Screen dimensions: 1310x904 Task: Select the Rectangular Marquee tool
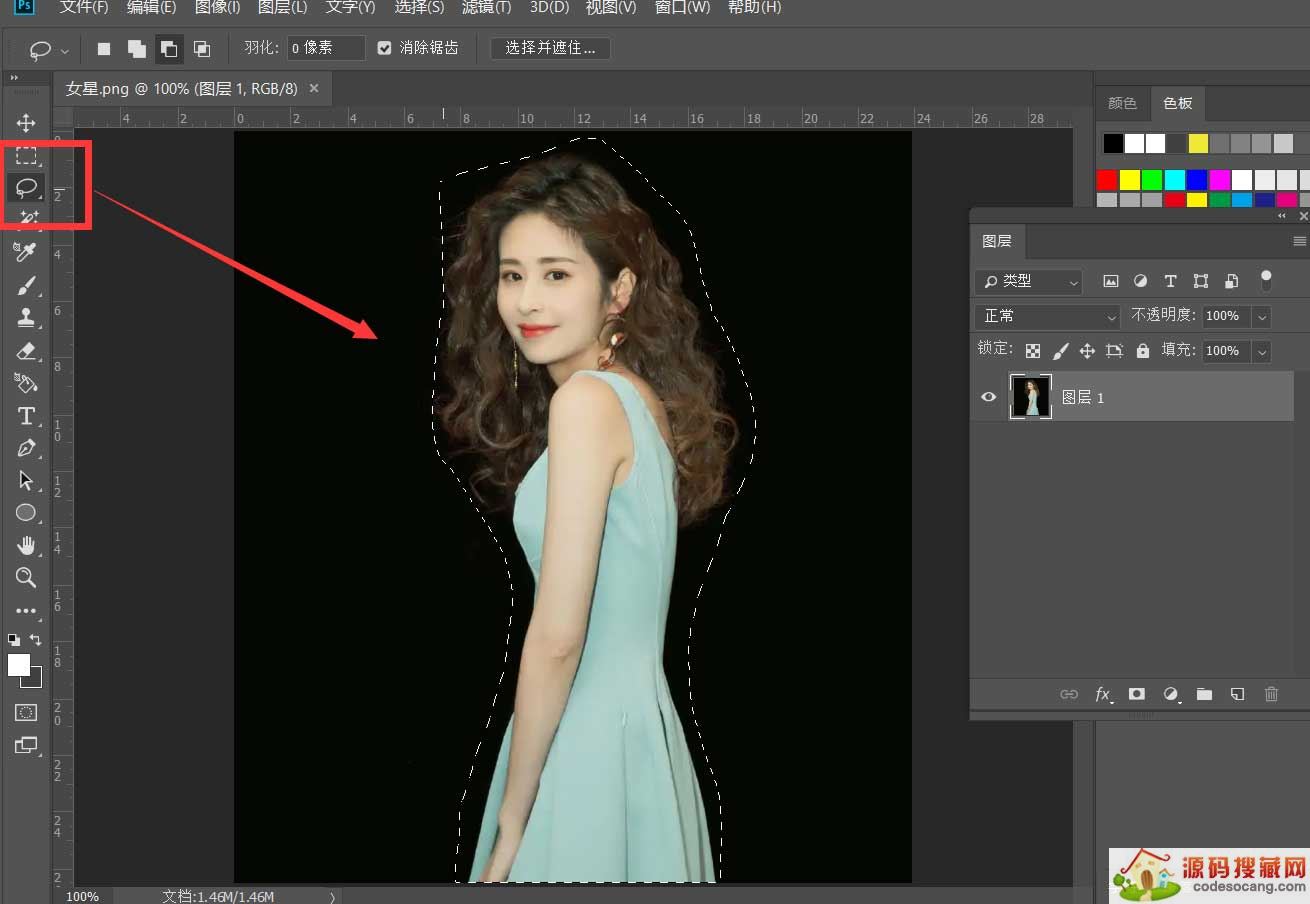coord(26,156)
